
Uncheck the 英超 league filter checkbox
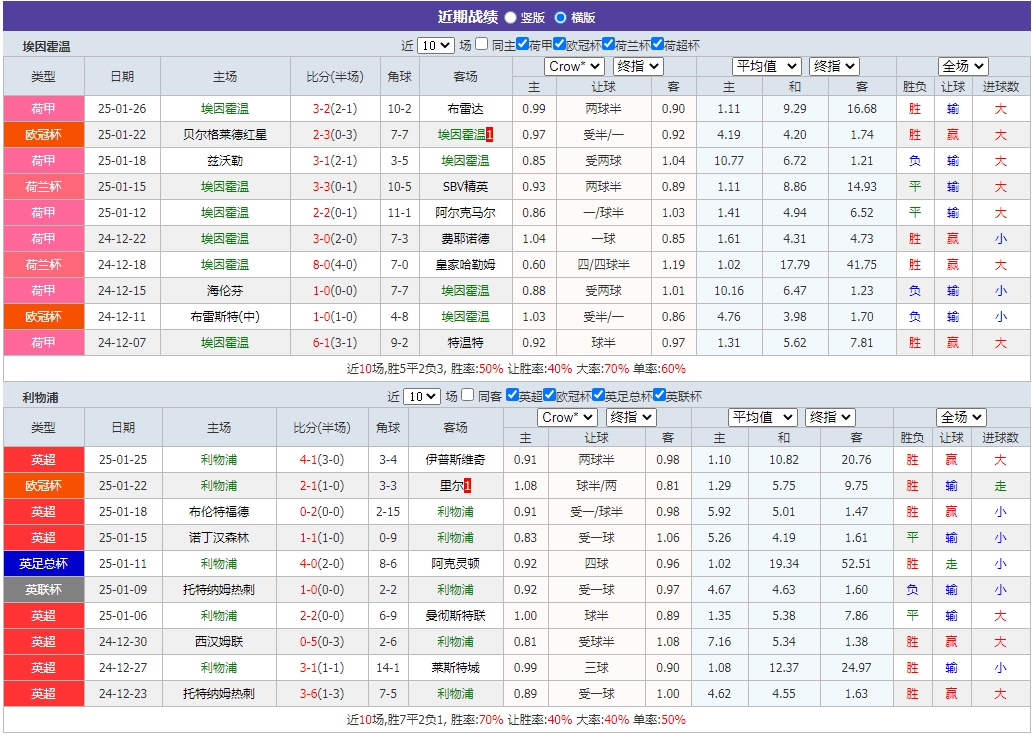[510, 392]
